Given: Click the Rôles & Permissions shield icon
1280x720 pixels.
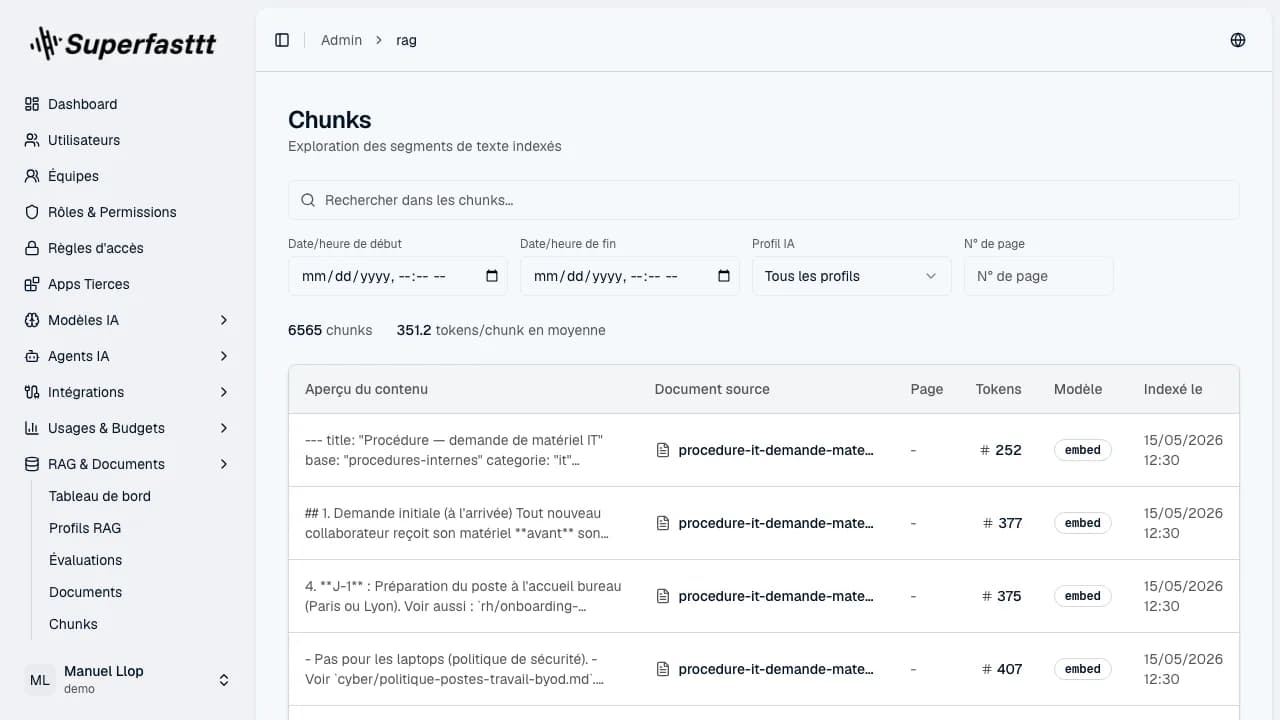Looking at the screenshot, I should [32, 212].
